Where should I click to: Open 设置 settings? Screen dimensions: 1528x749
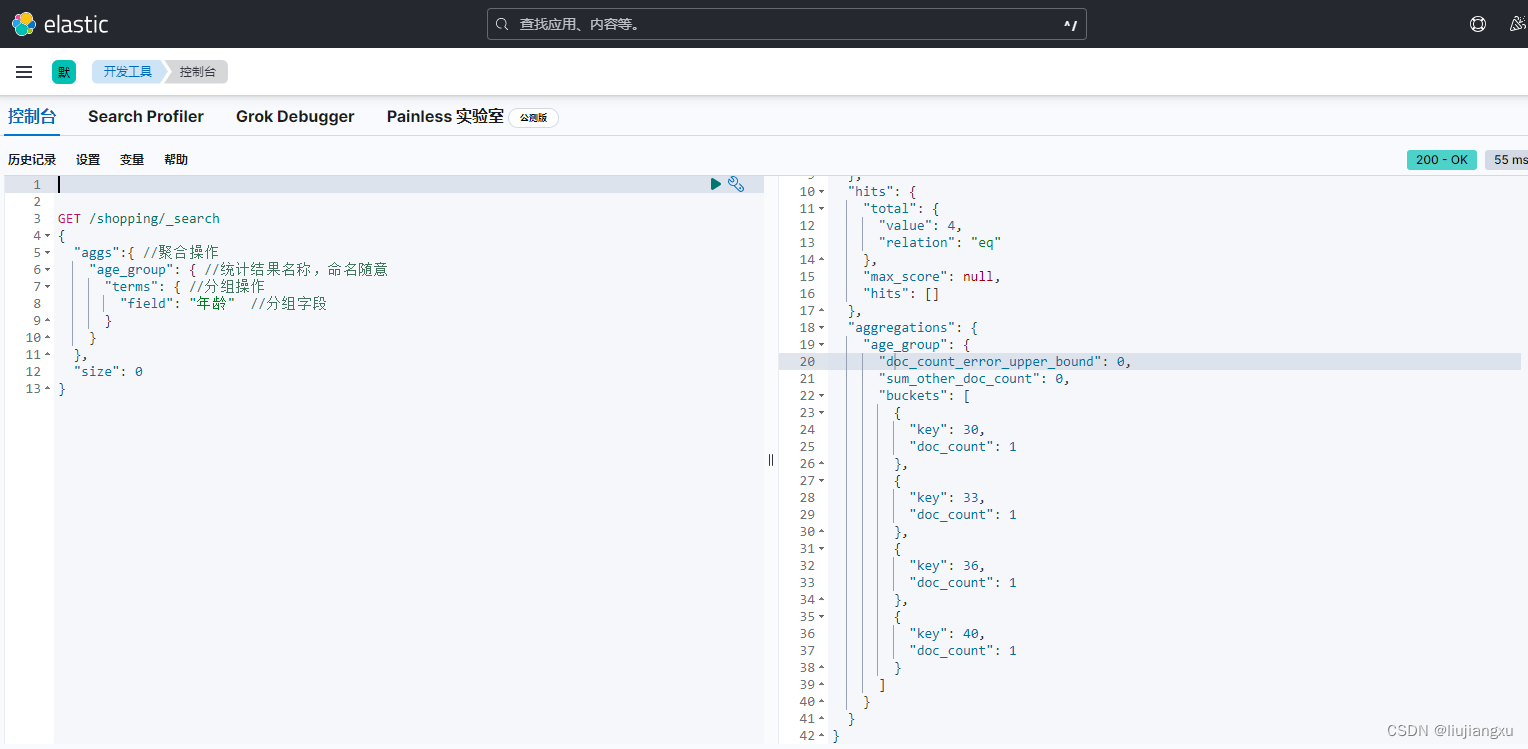(88, 160)
